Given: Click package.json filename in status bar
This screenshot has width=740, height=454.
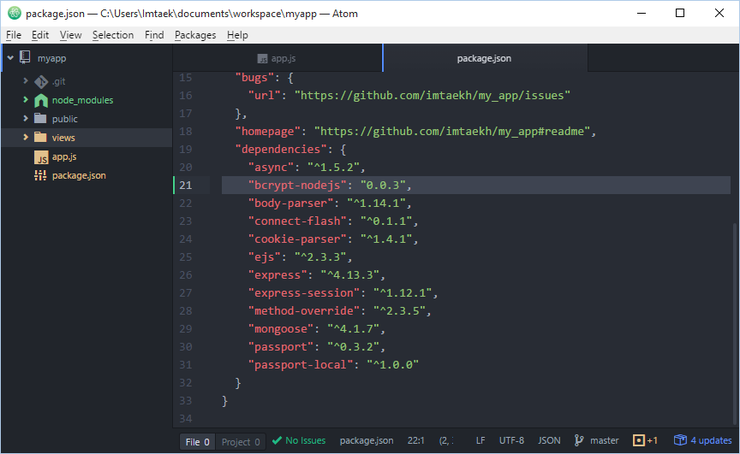Looking at the screenshot, I should [x=366, y=440].
